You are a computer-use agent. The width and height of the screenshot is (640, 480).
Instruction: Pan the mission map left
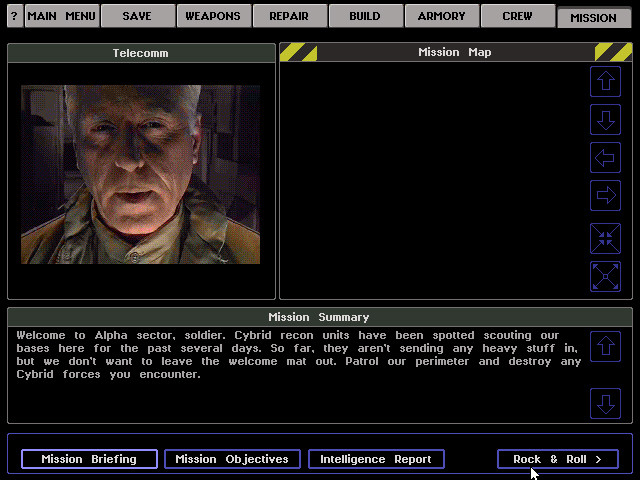[x=605, y=158]
